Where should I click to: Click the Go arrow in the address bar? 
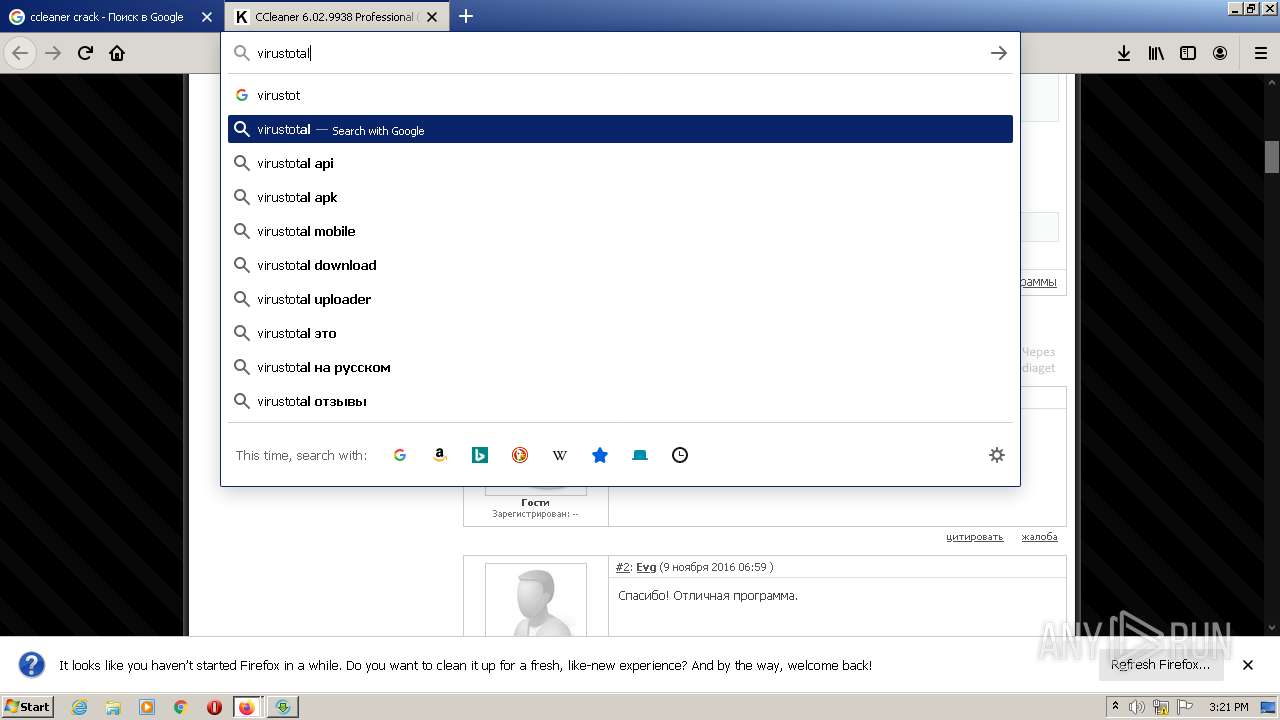coord(998,53)
